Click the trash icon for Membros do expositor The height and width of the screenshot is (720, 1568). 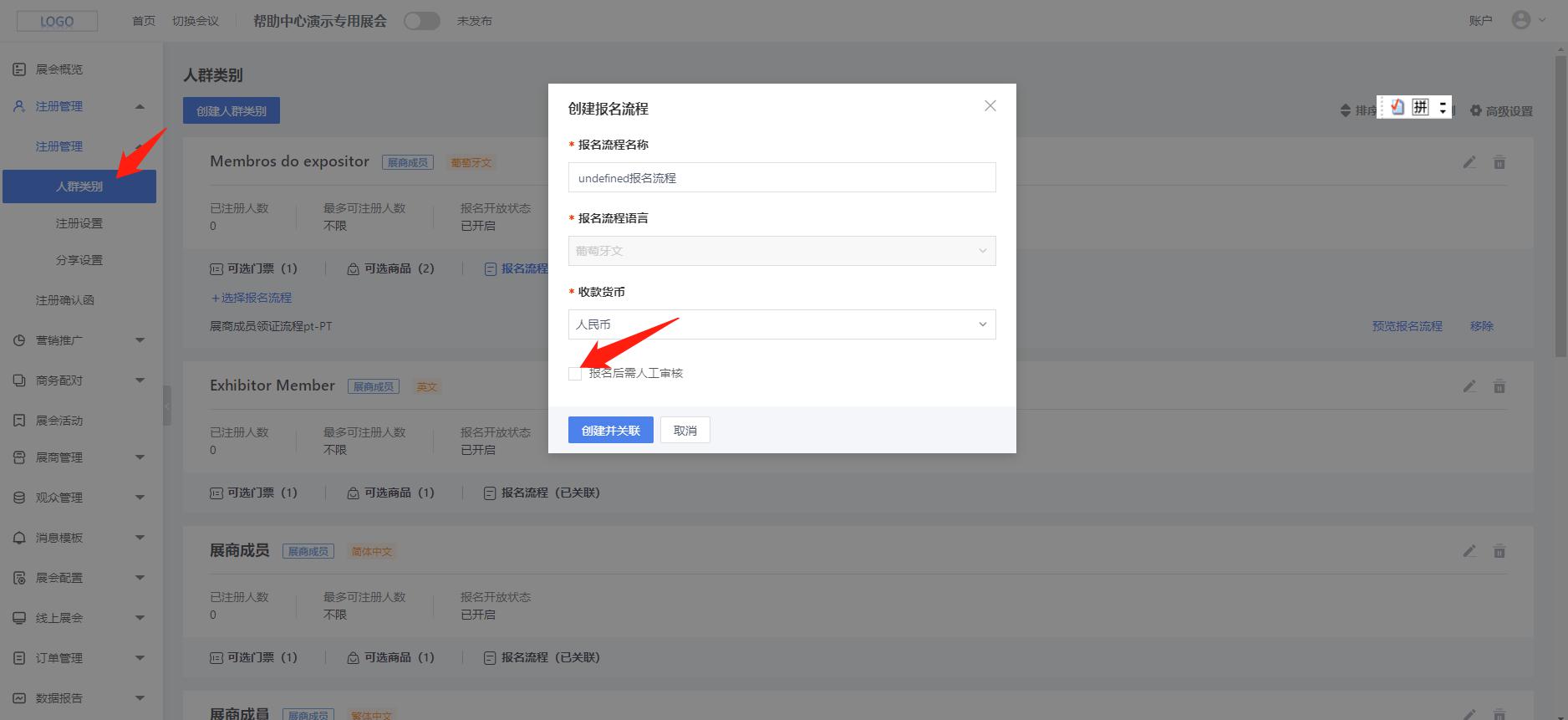[1499, 162]
